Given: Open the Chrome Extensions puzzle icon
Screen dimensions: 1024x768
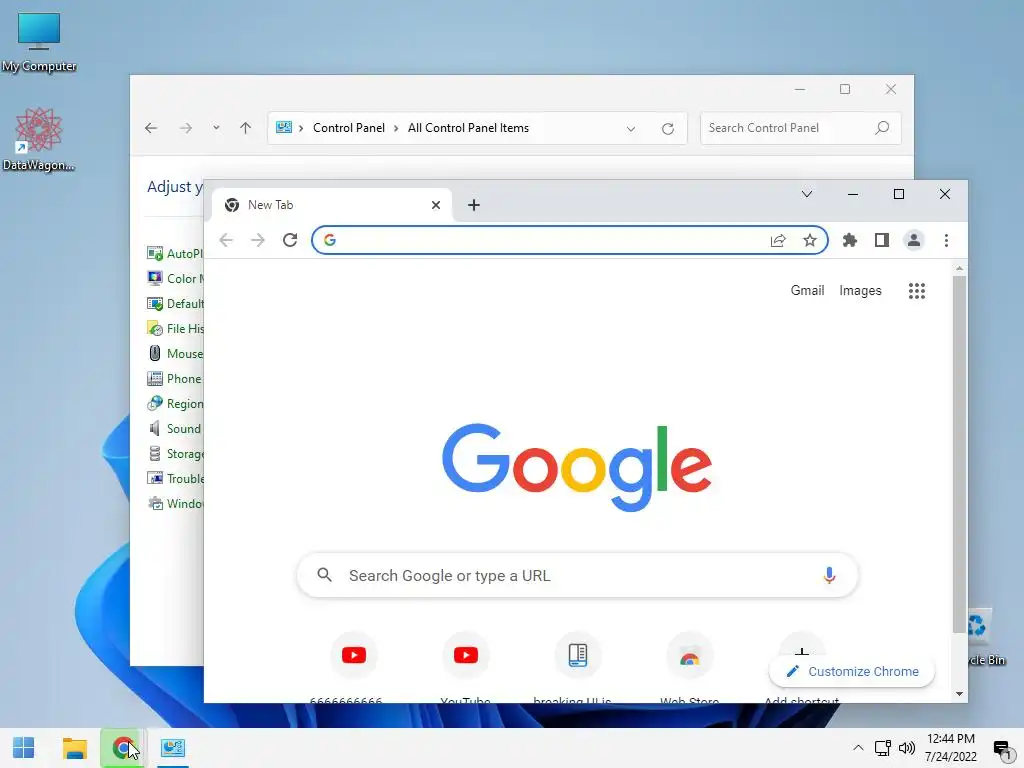Looking at the screenshot, I should 850,240.
